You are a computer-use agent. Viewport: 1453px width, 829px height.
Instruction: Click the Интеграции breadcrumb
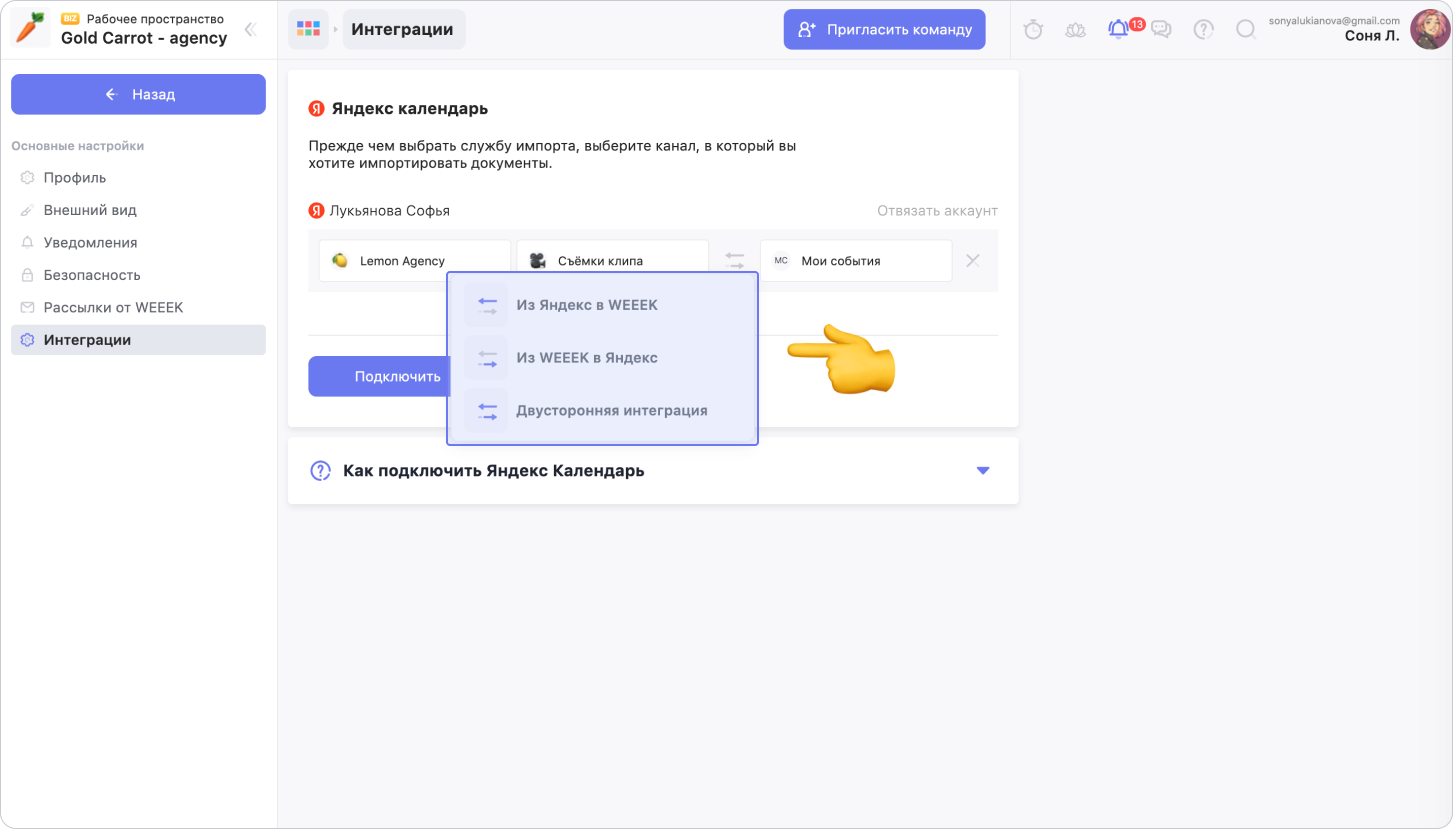[403, 29]
